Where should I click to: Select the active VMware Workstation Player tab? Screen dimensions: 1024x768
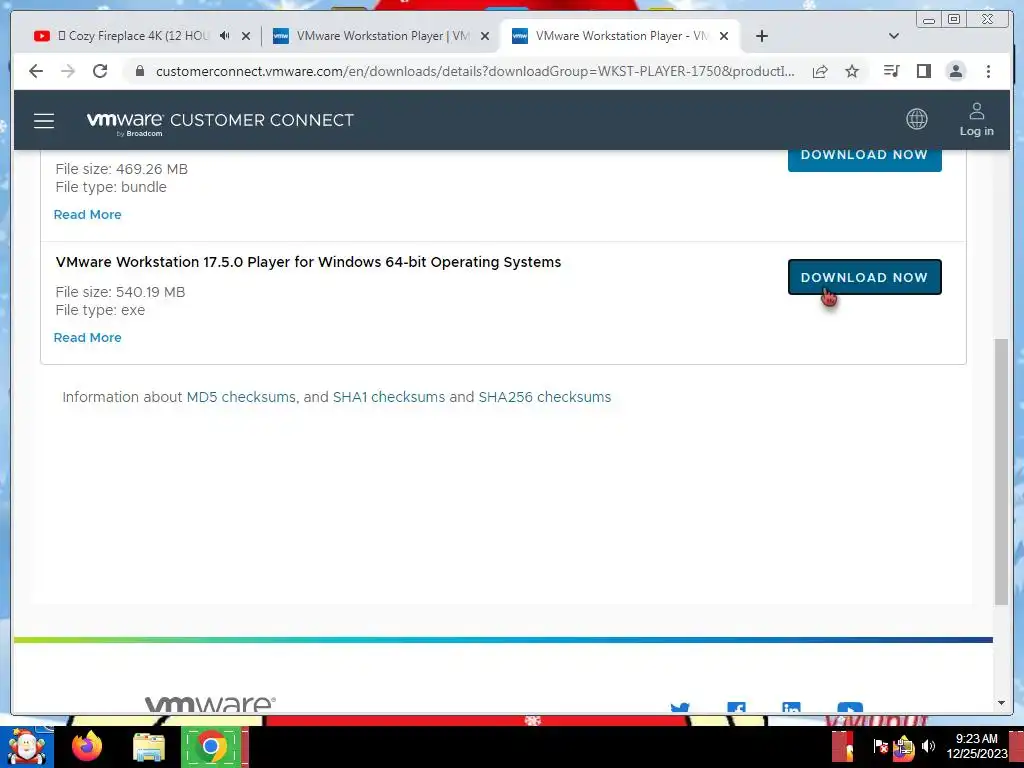pos(622,36)
